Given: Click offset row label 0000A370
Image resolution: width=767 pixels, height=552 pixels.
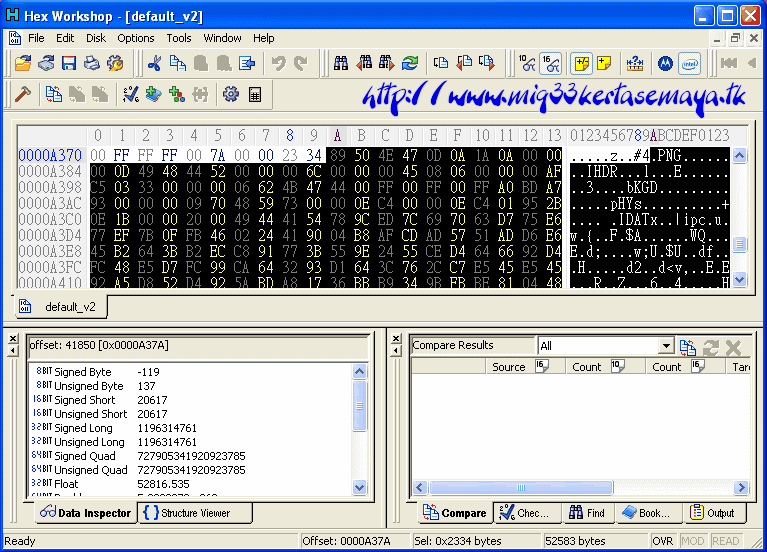Looking at the screenshot, I should 50,155.
